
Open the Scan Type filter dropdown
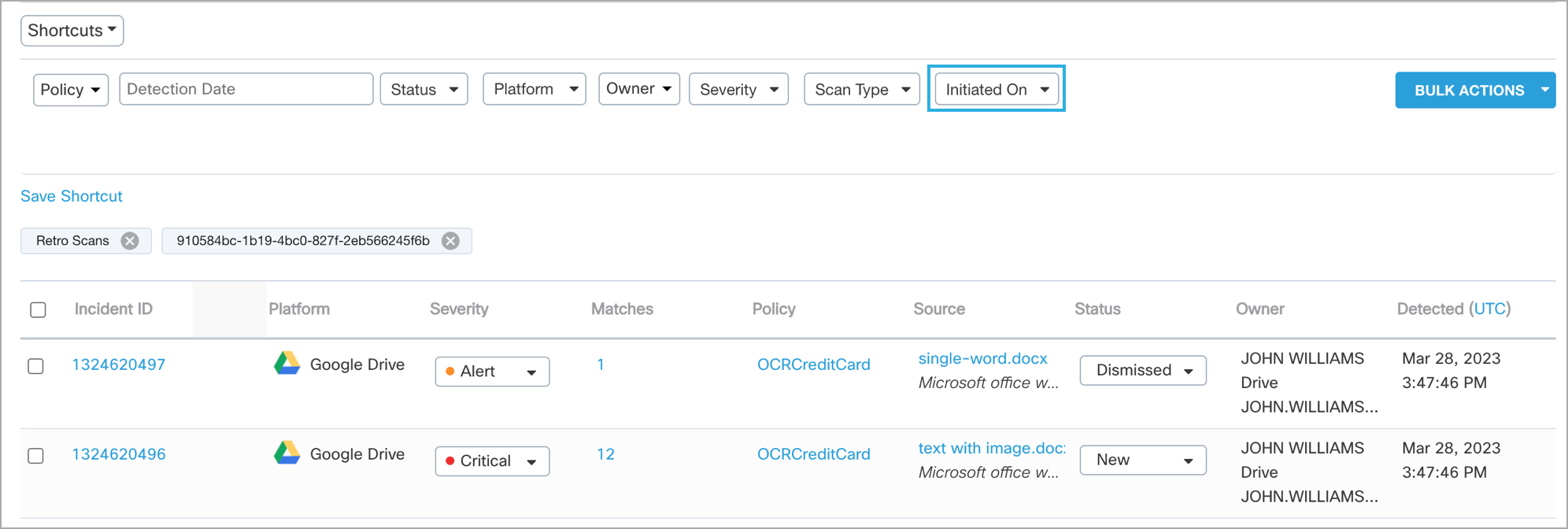click(x=862, y=89)
